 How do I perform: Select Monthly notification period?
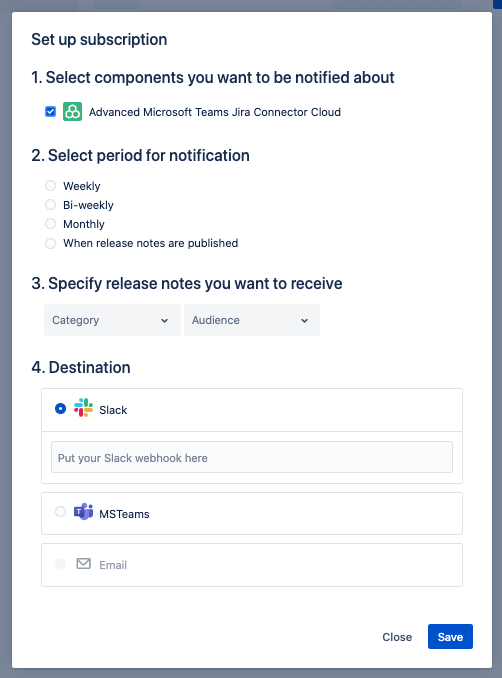tap(51, 224)
